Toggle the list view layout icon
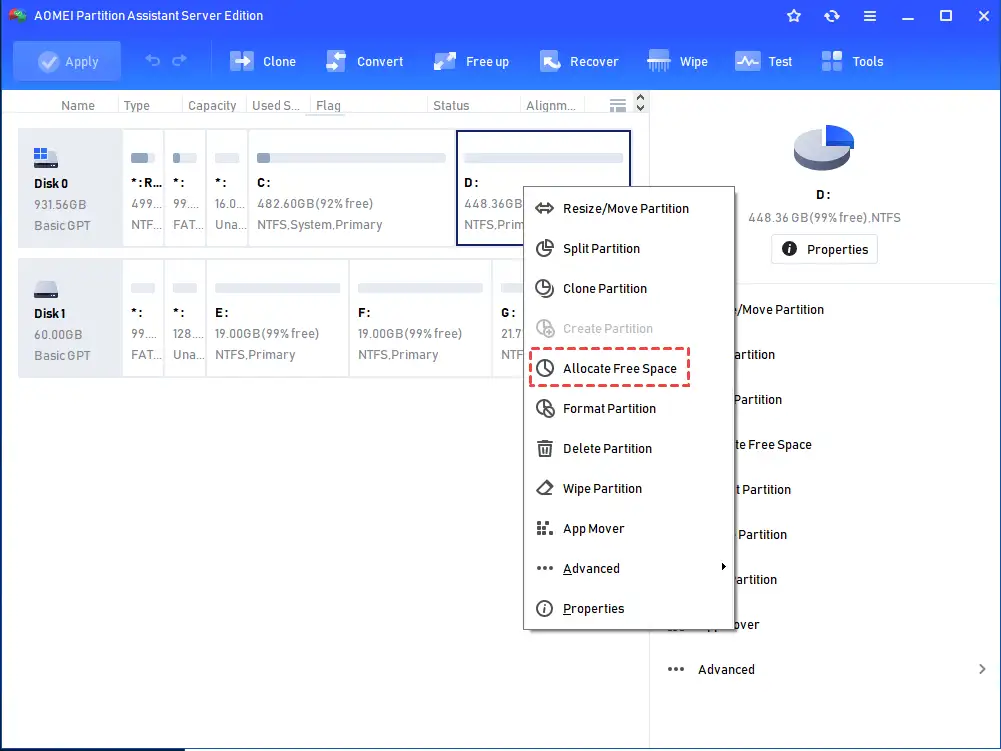 click(617, 105)
